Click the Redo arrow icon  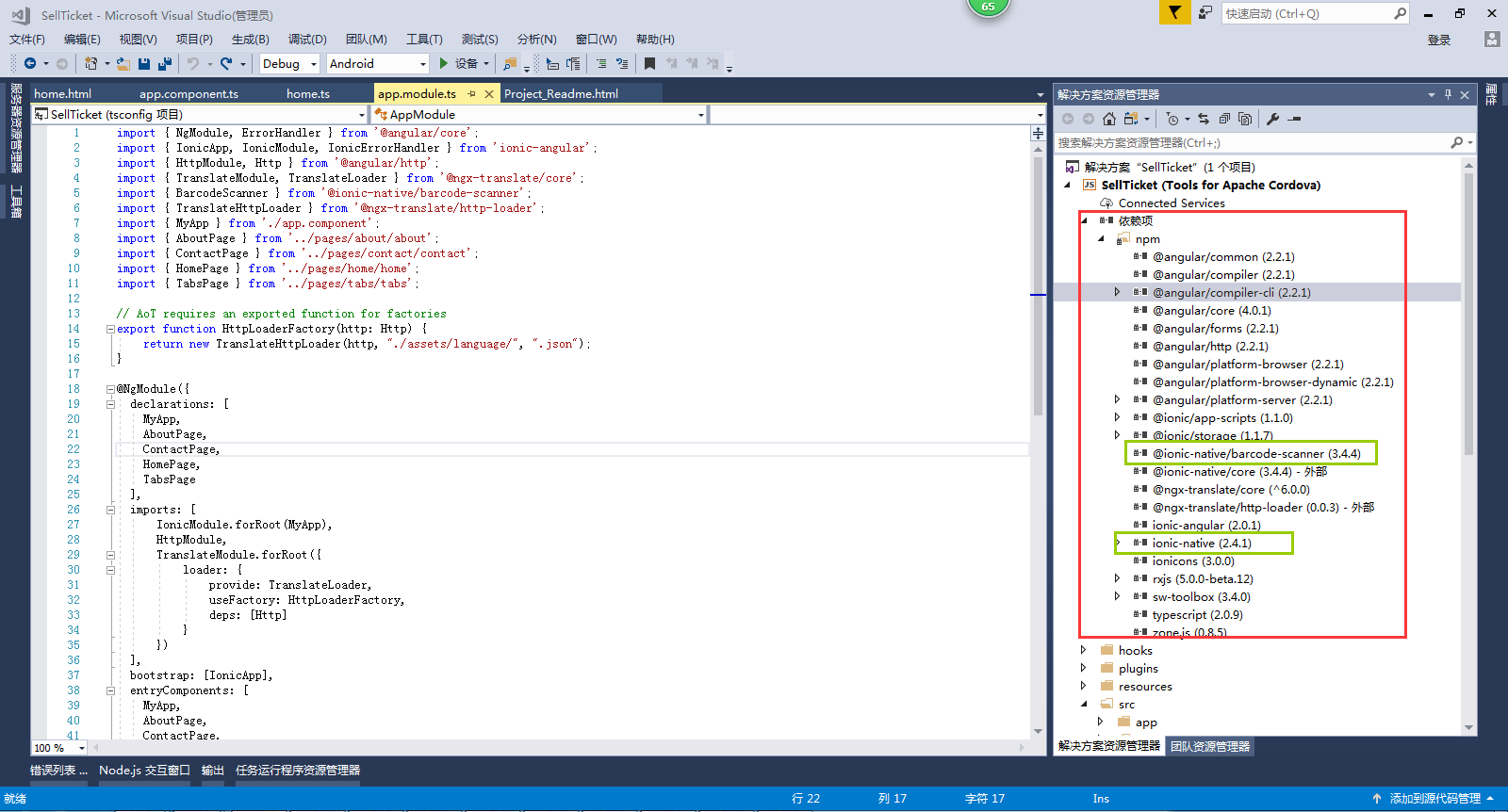coord(226,63)
